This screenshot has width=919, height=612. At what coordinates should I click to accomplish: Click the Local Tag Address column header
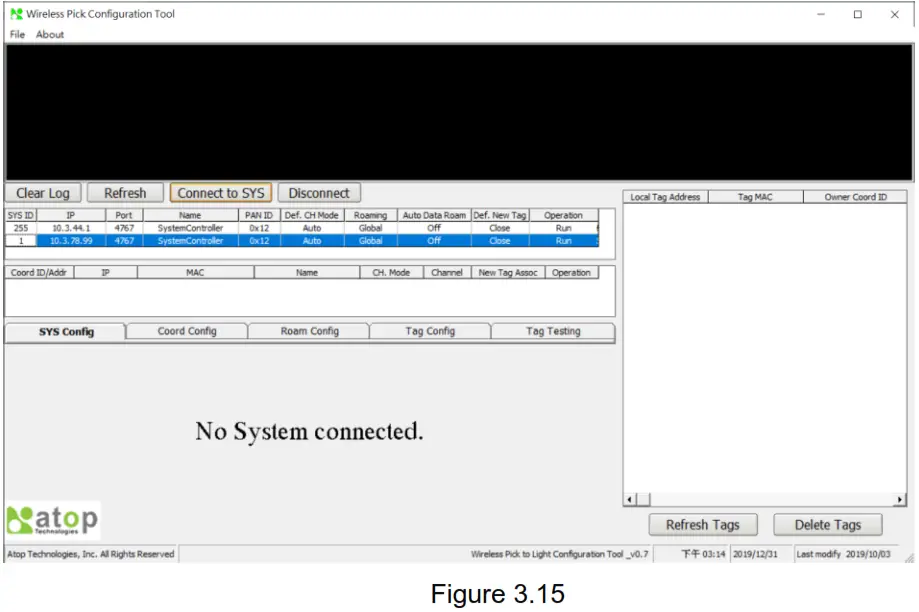tap(665, 197)
